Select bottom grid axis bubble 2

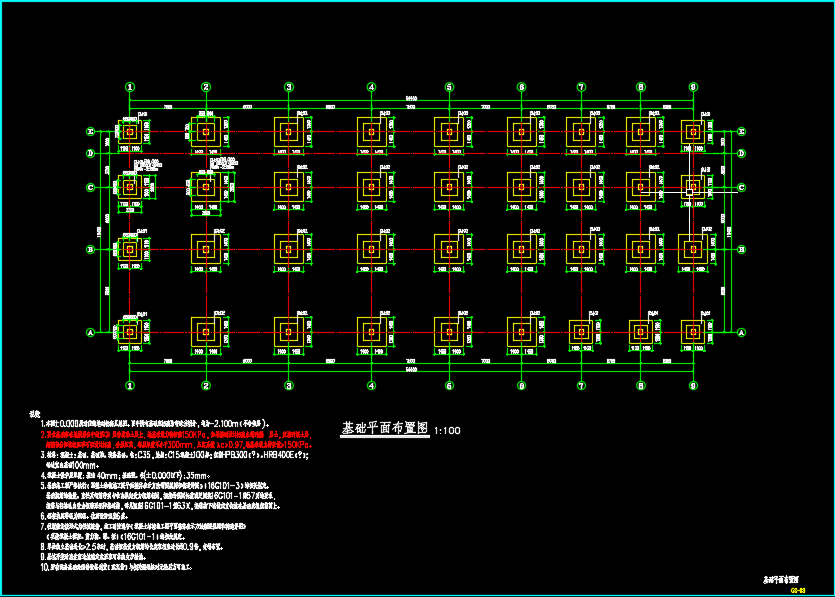pos(206,385)
